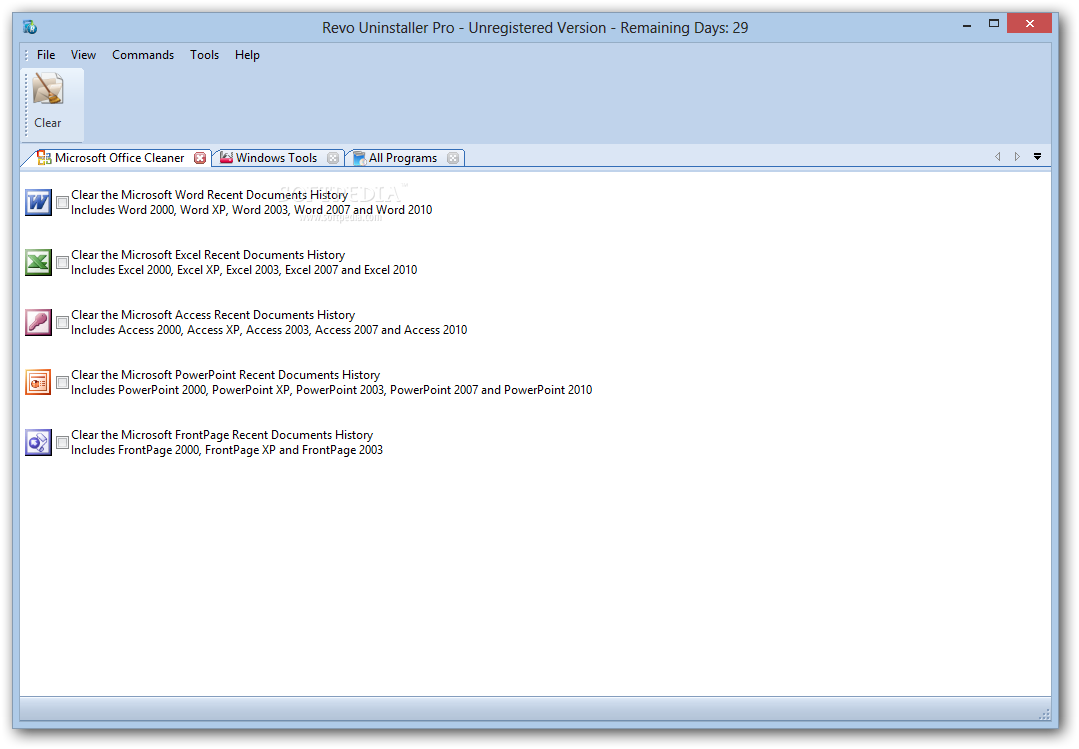
Task: Close the All Programs tab
Action: point(453,158)
